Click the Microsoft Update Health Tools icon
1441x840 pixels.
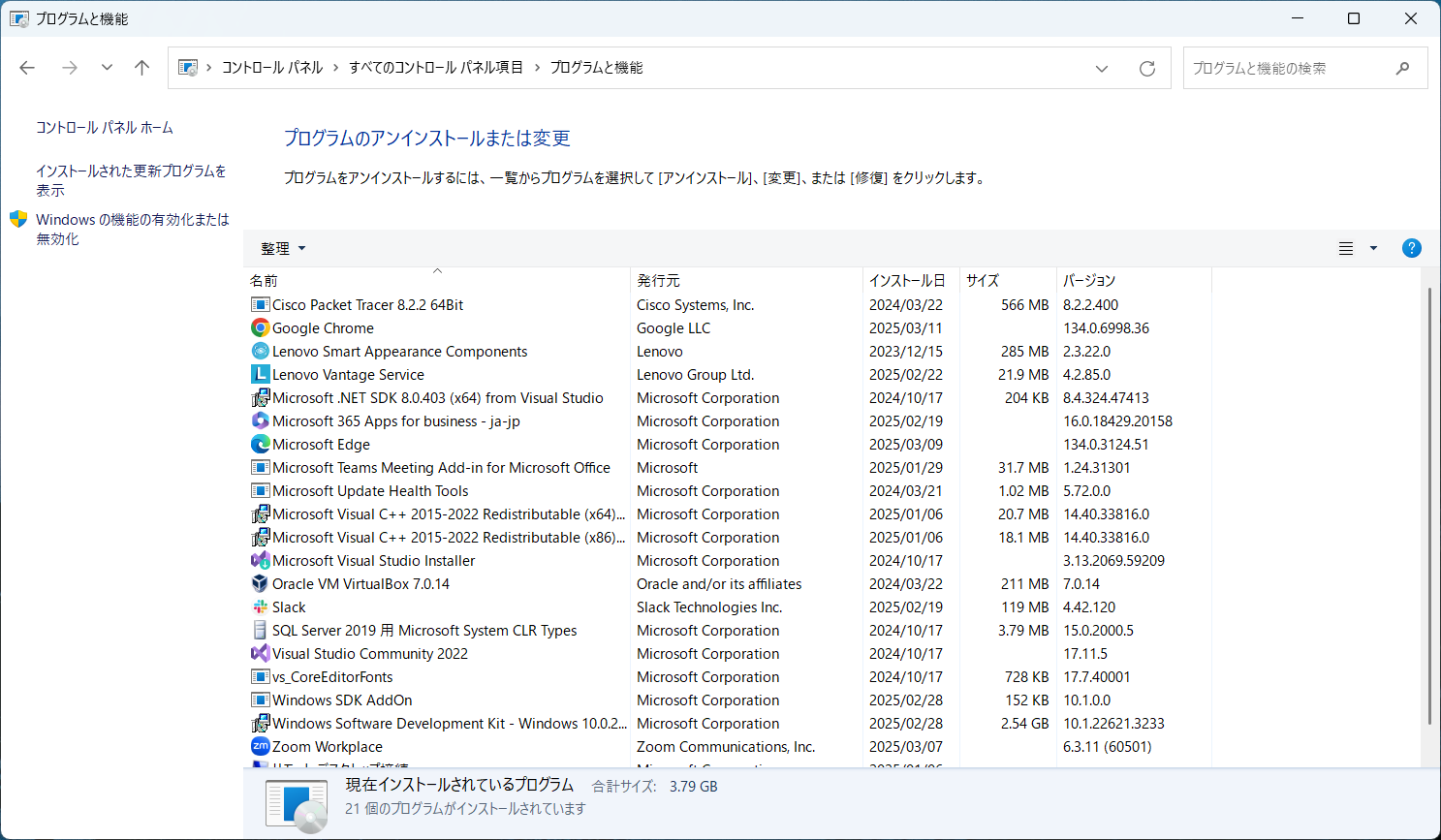tap(260, 491)
